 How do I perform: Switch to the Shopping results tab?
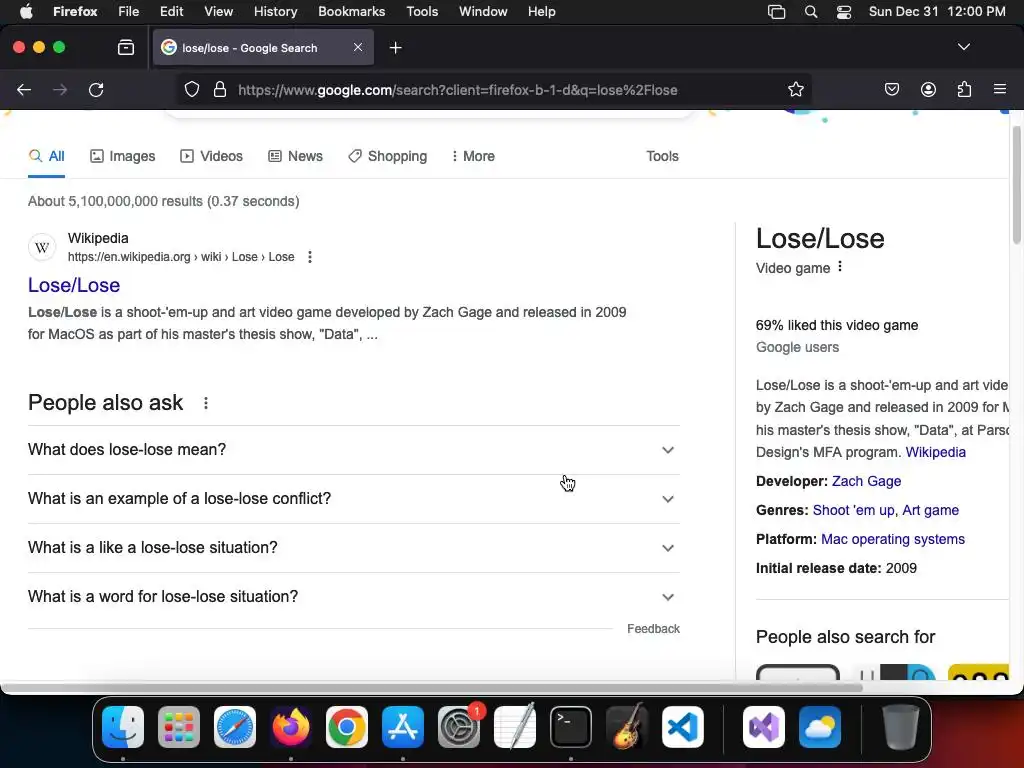pyautogui.click(x=387, y=156)
